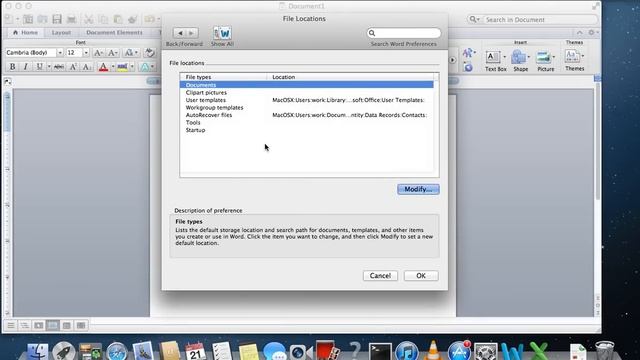
Task: Select the Documents file type row
Action: tap(307, 85)
